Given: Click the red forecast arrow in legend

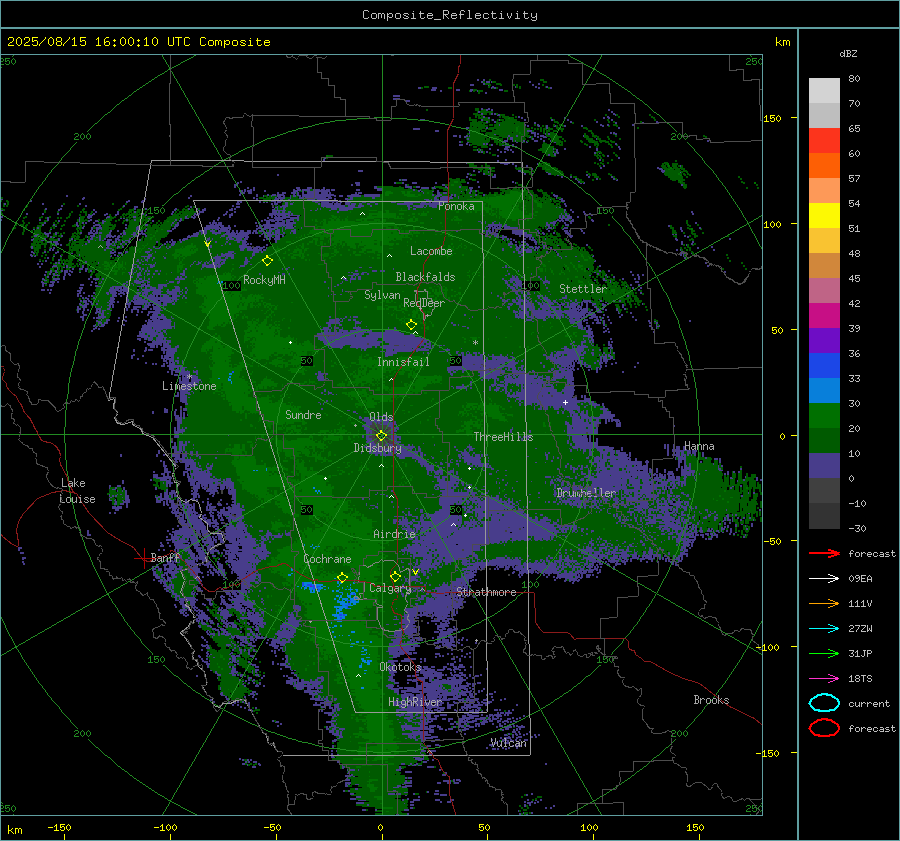Looking at the screenshot, I should 824,553.
